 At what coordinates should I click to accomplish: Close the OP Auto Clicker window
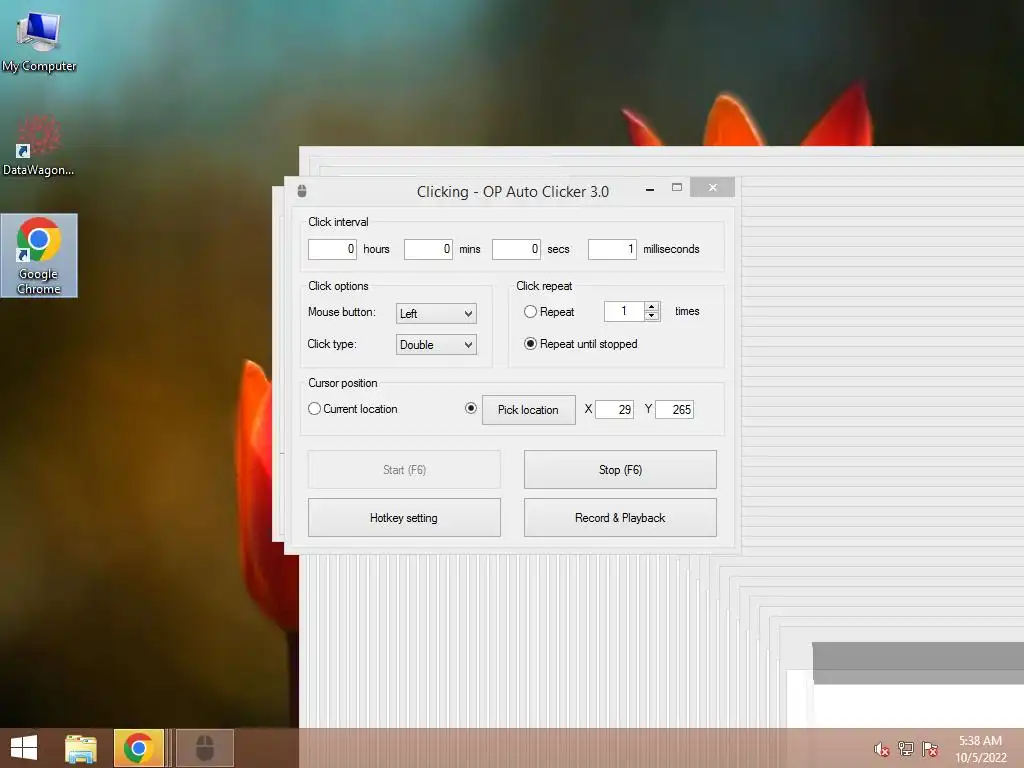(712, 187)
